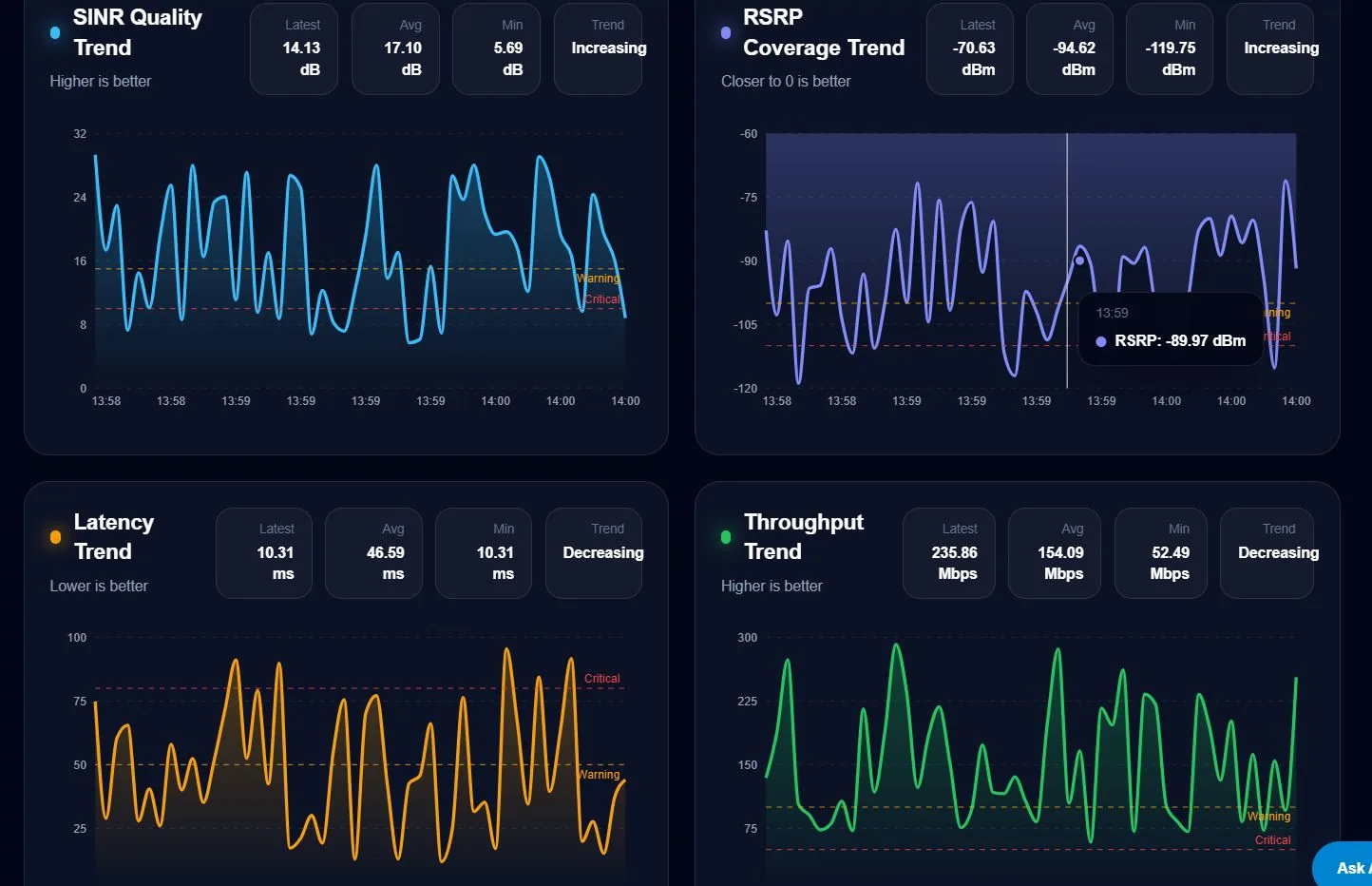Select Latency Avg 46.59 ms card

coord(373,553)
